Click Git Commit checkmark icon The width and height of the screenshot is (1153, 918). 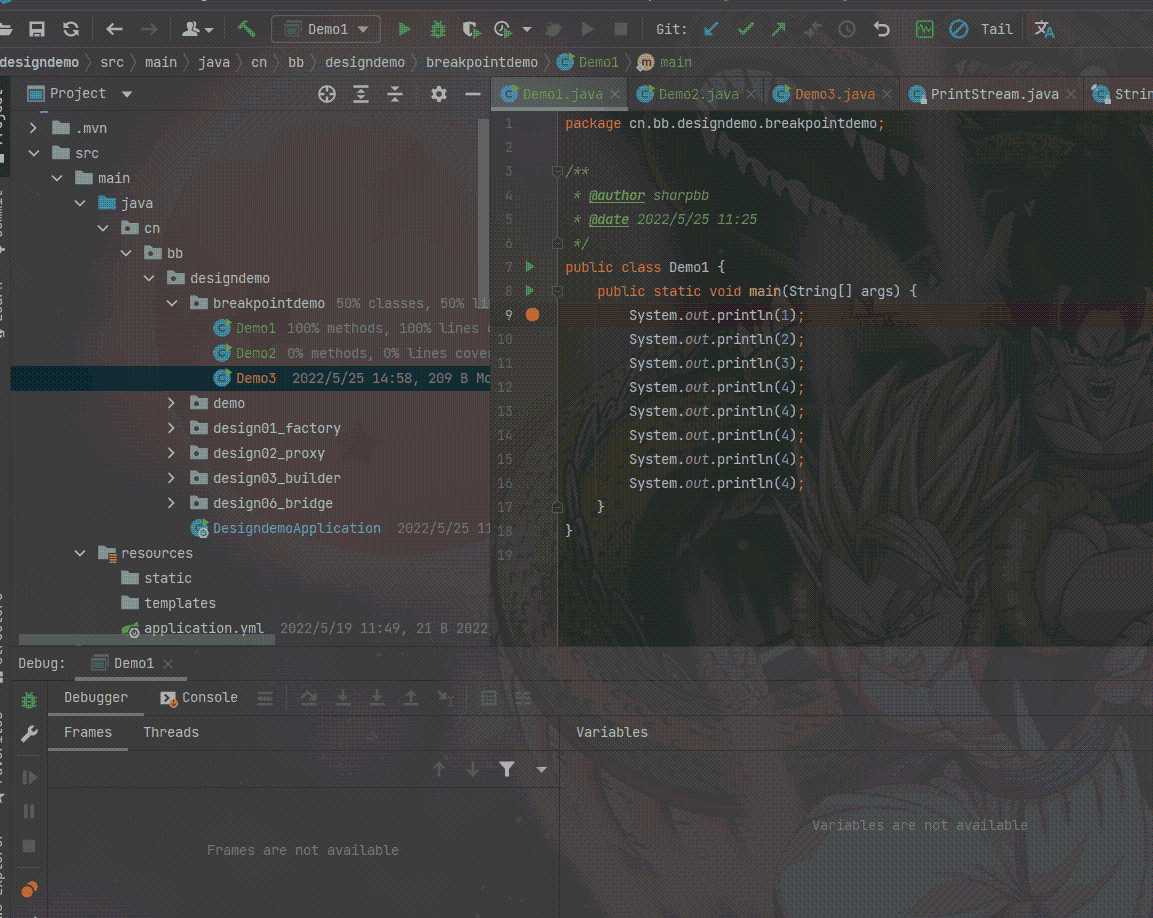click(x=746, y=29)
